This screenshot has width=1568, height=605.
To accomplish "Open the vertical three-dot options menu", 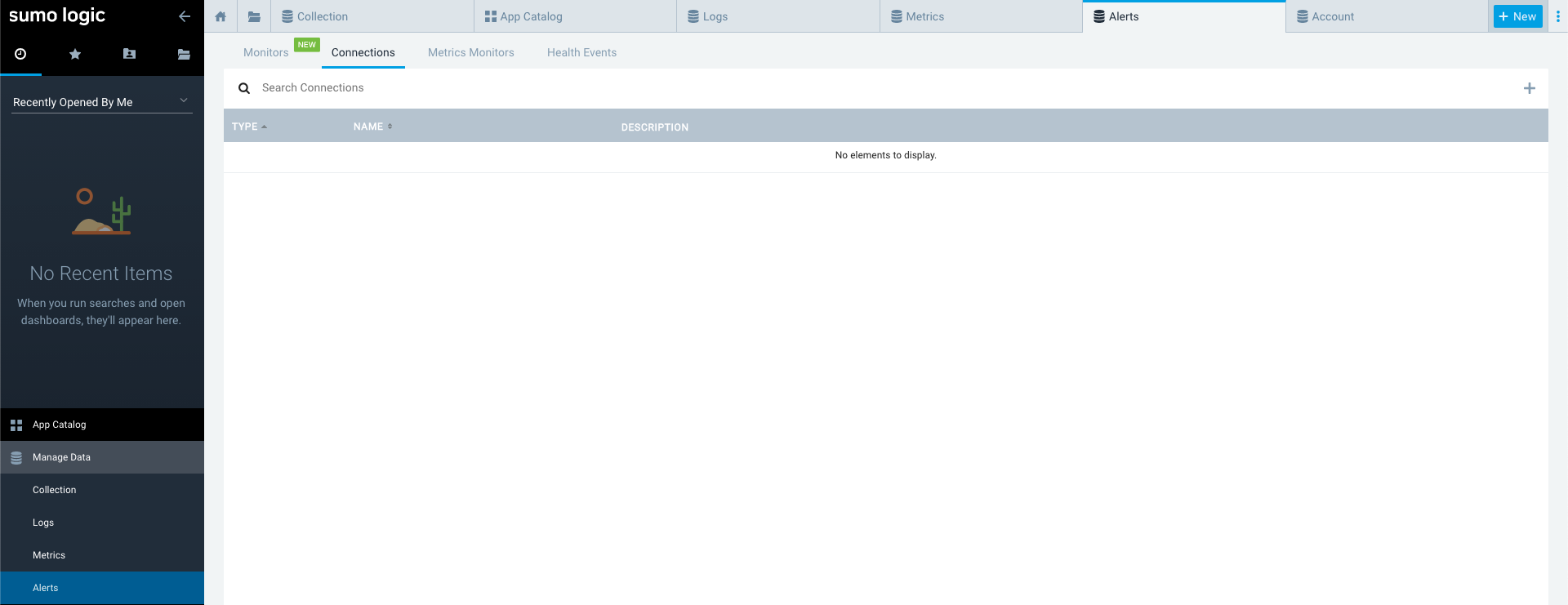I will [1557, 16].
